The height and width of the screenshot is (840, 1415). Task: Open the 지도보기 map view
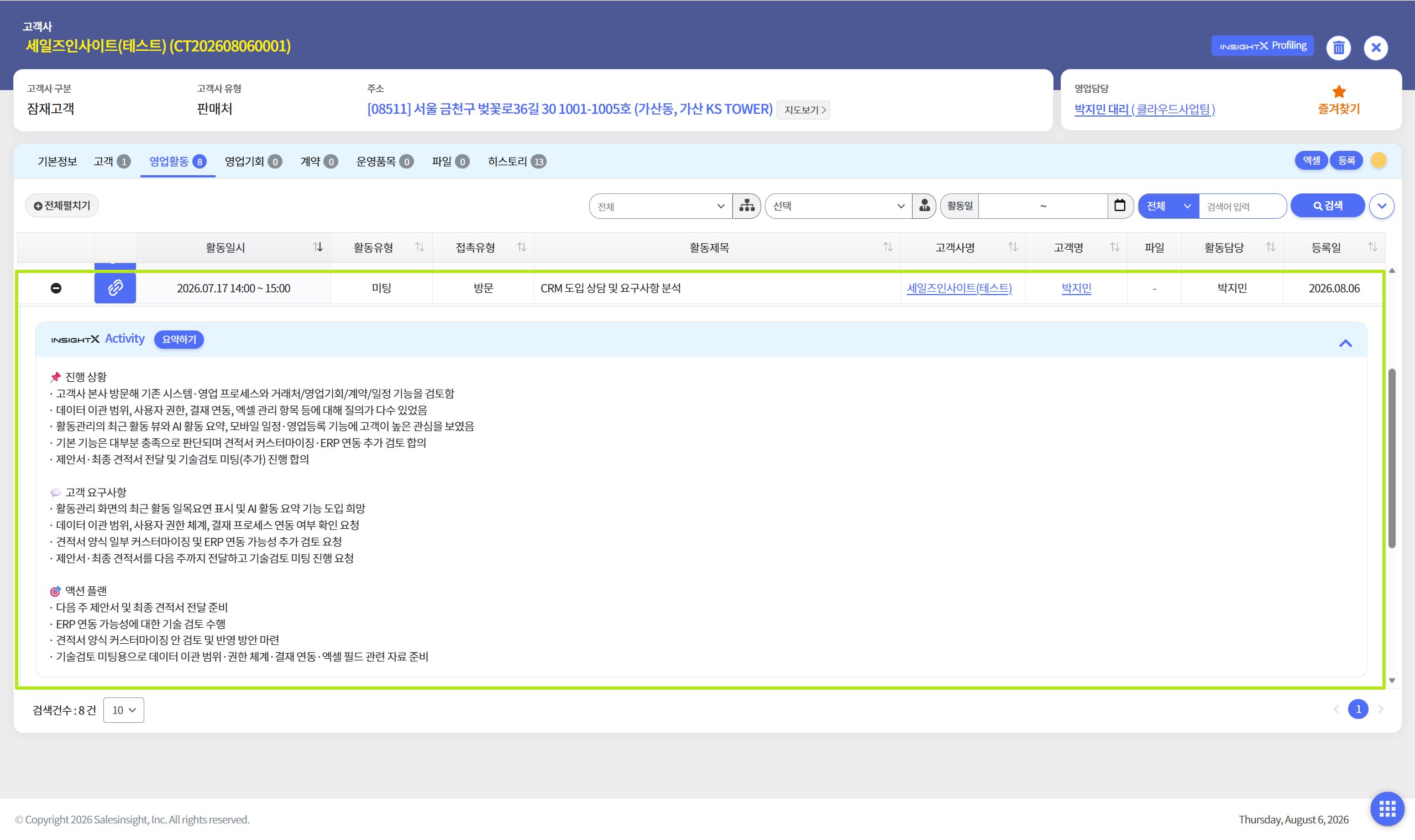(803, 110)
